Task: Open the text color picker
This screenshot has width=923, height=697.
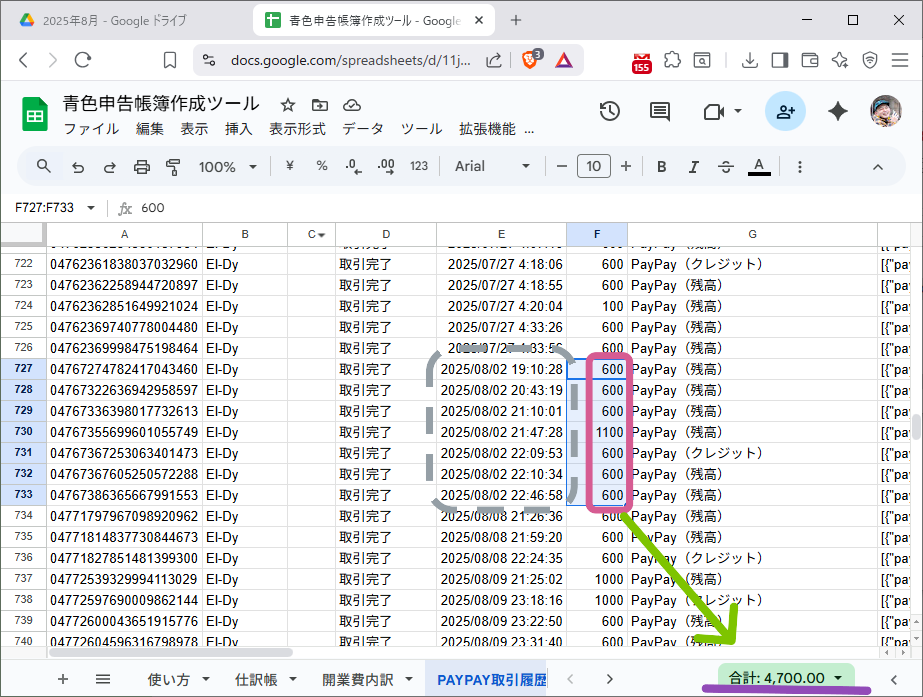Action: click(x=759, y=167)
